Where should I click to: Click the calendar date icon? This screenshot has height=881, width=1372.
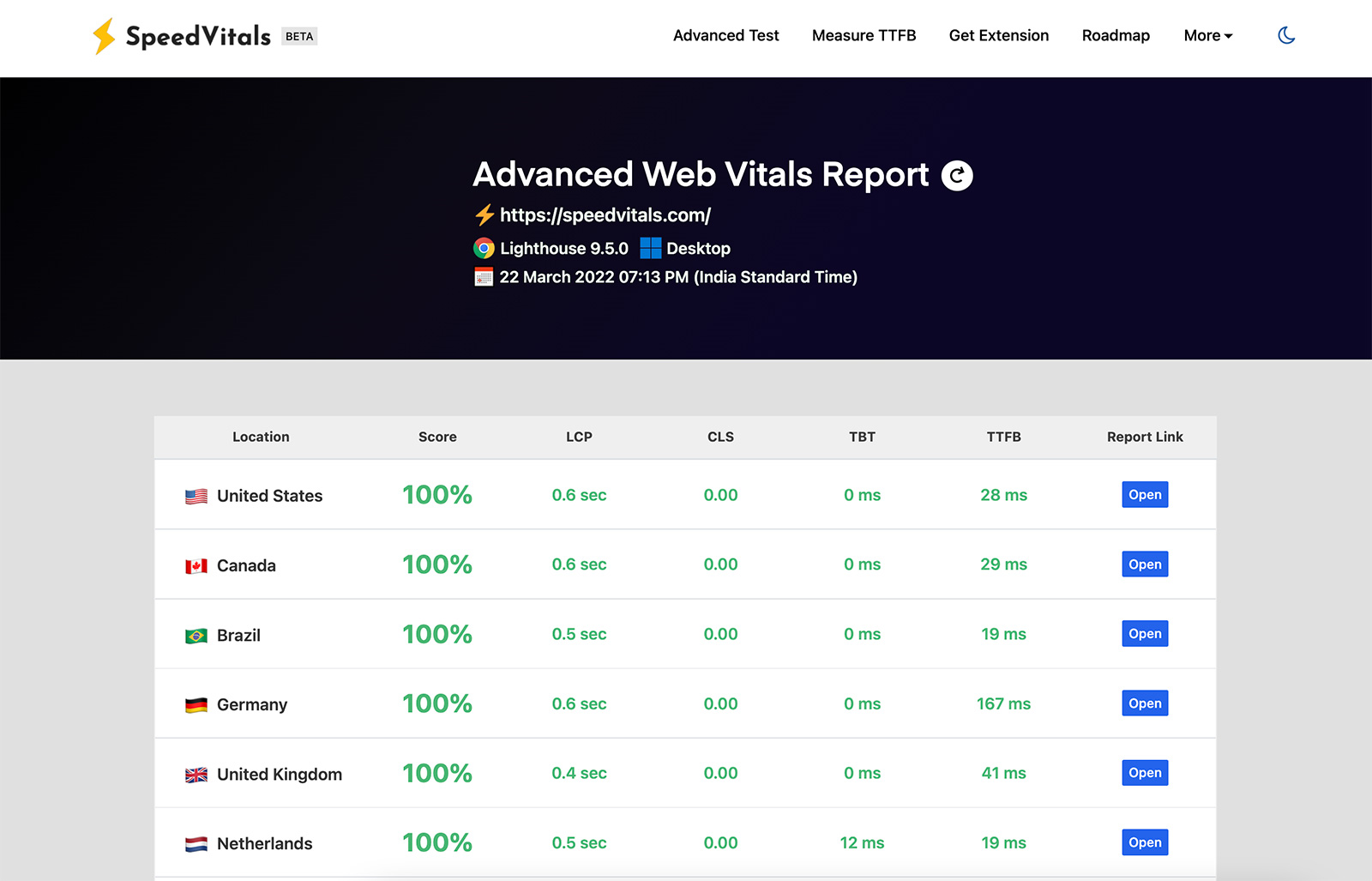(484, 277)
